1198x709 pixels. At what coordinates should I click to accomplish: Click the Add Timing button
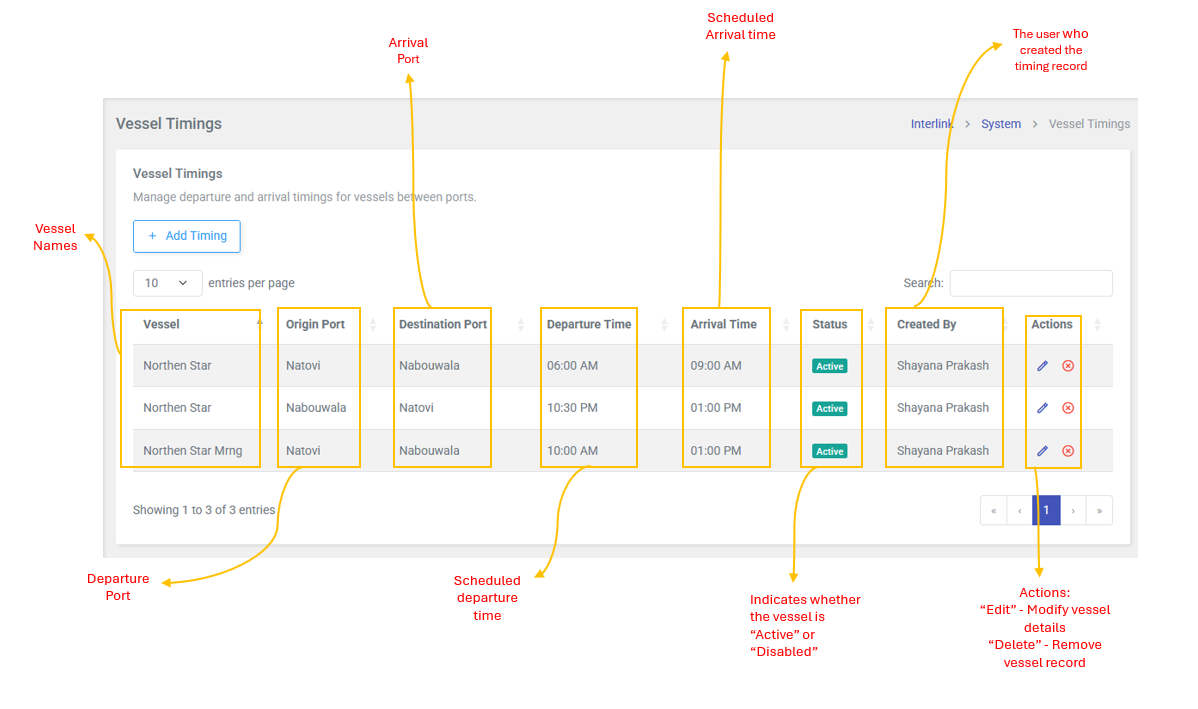[187, 236]
